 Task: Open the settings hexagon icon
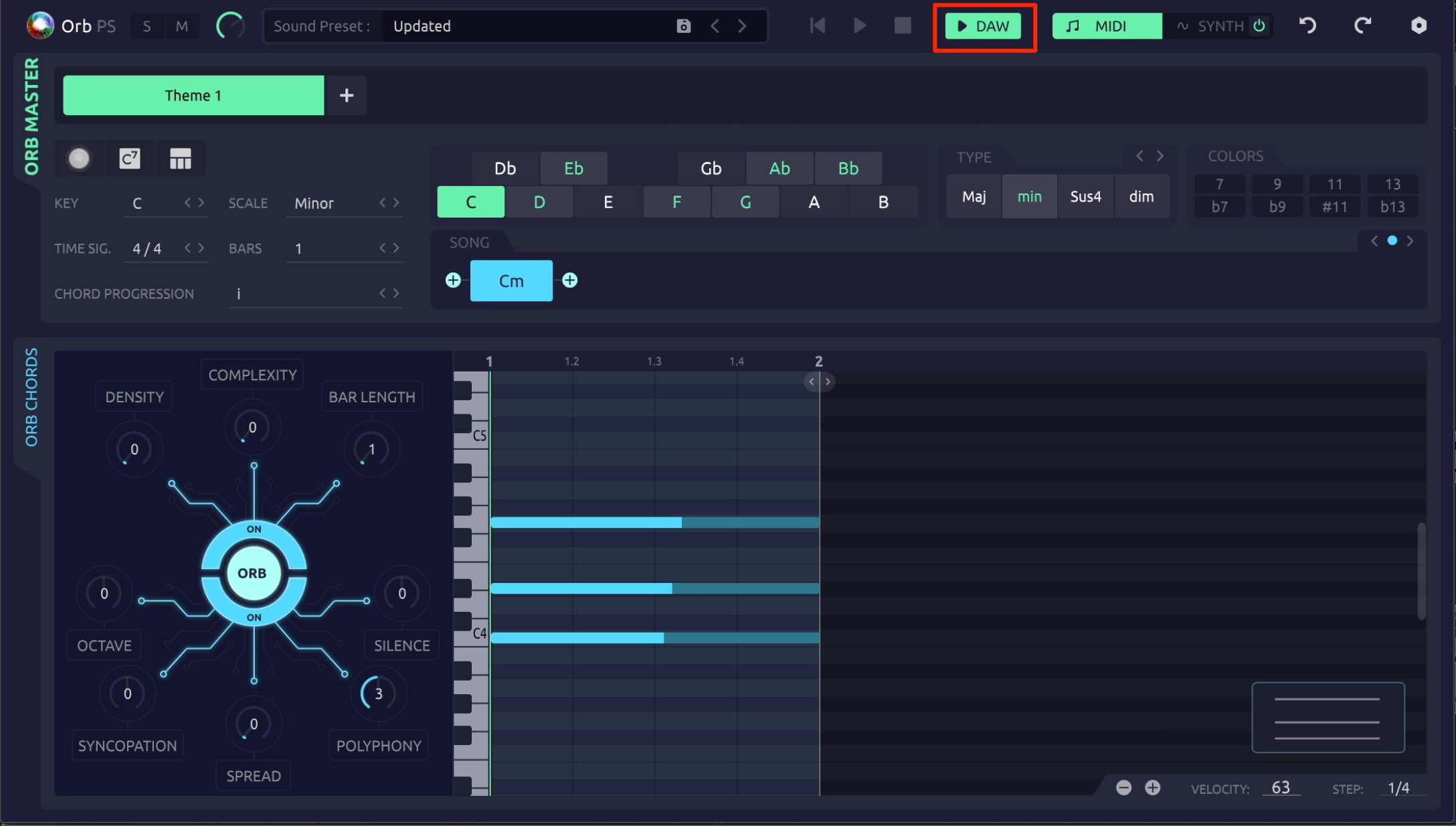[1419, 25]
